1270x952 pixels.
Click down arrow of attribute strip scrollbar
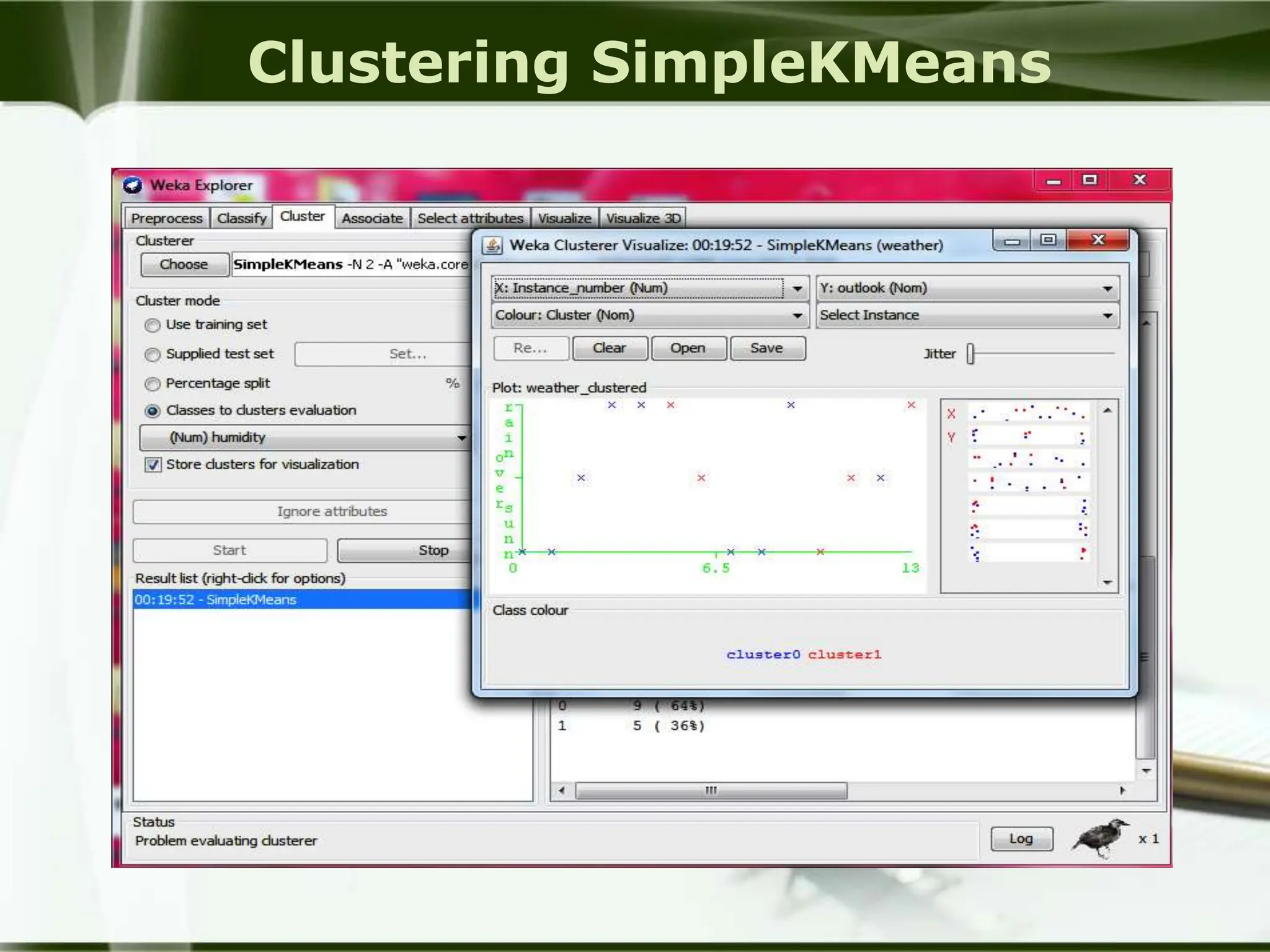1108,583
